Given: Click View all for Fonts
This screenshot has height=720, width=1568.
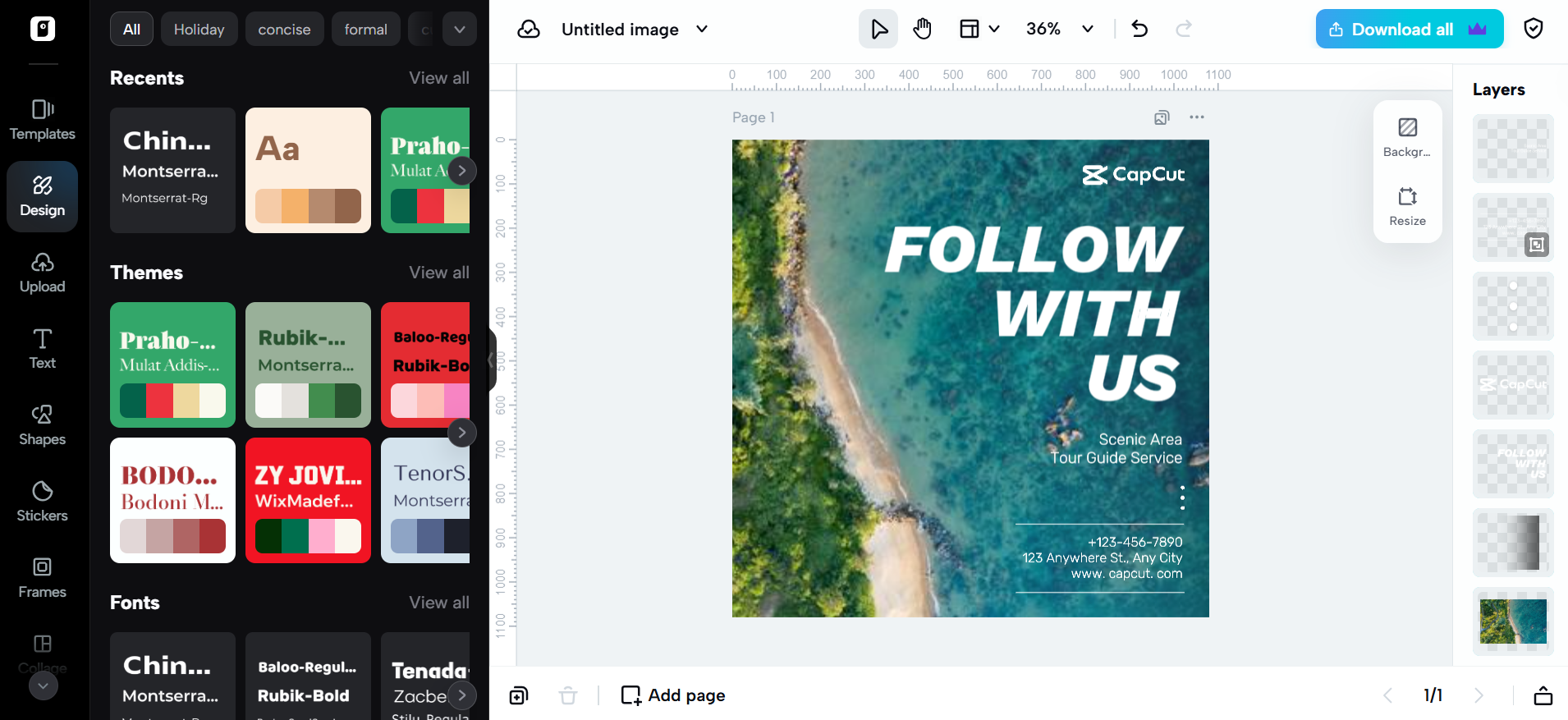Looking at the screenshot, I should tap(439, 603).
